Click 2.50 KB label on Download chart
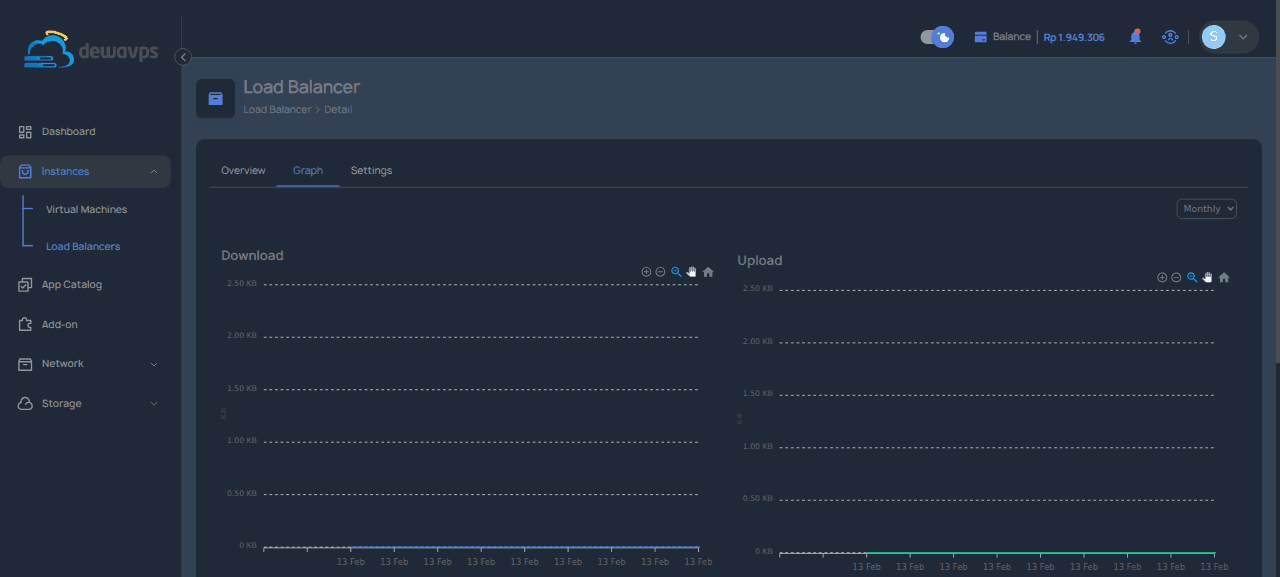This screenshot has width=1280, height=577. pyautogui.click(x=241, y=284)
